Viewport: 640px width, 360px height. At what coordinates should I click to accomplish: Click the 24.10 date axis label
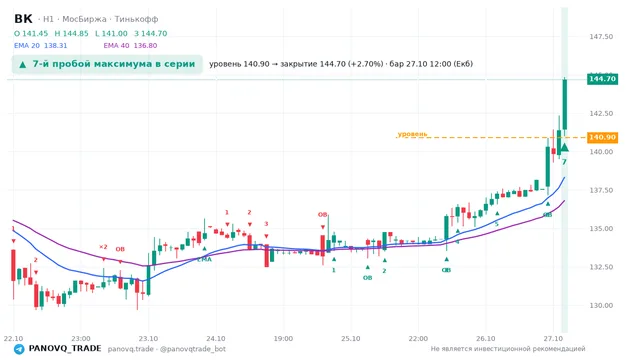216,339
